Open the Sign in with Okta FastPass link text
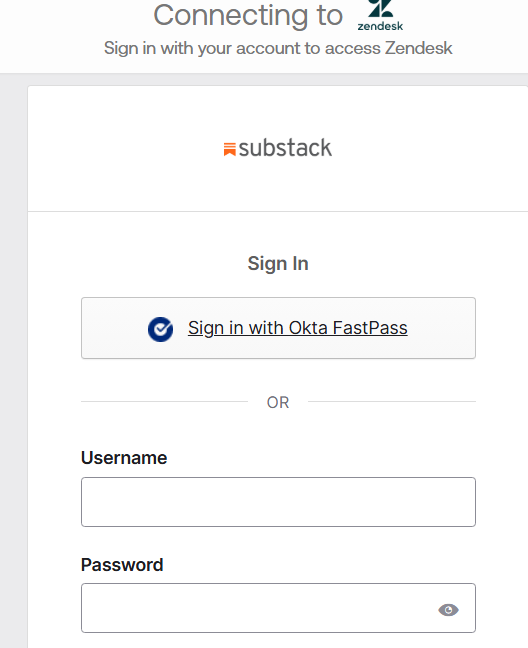 point(297,328)
